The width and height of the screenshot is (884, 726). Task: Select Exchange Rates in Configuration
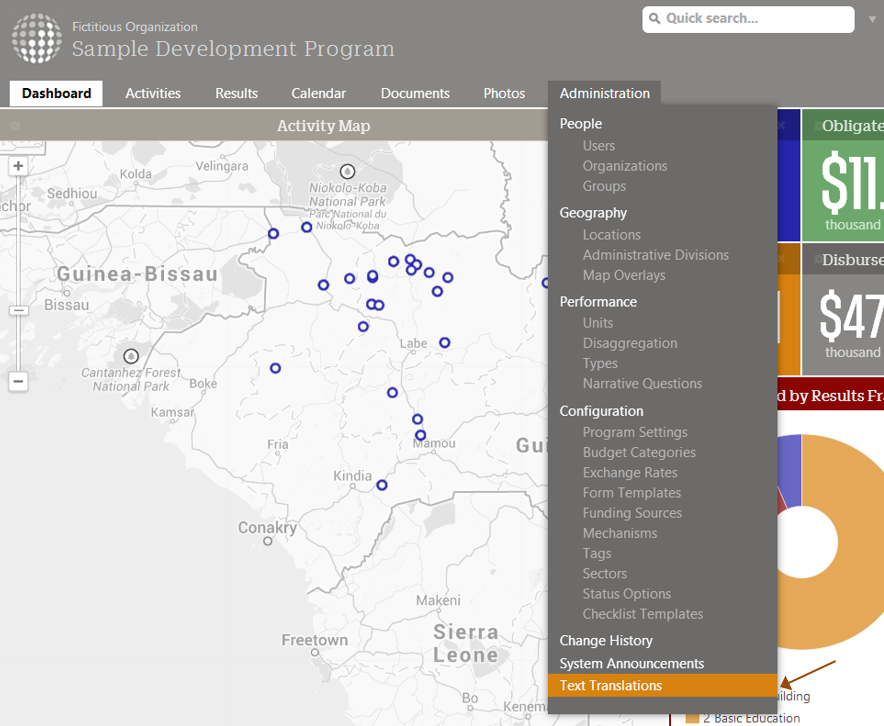pos(630,473)
